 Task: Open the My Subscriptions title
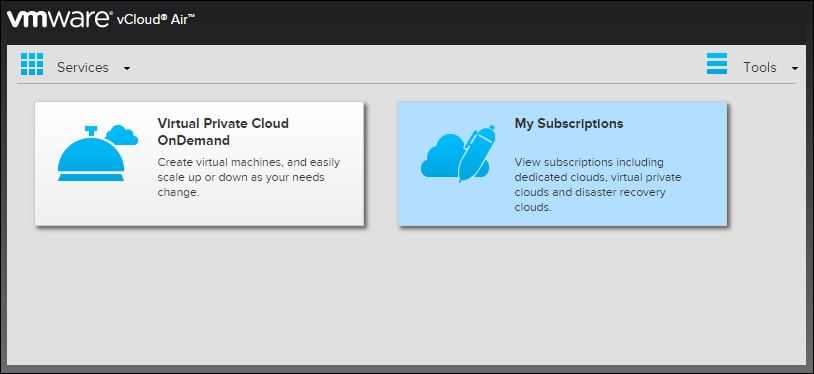point(568,124)
